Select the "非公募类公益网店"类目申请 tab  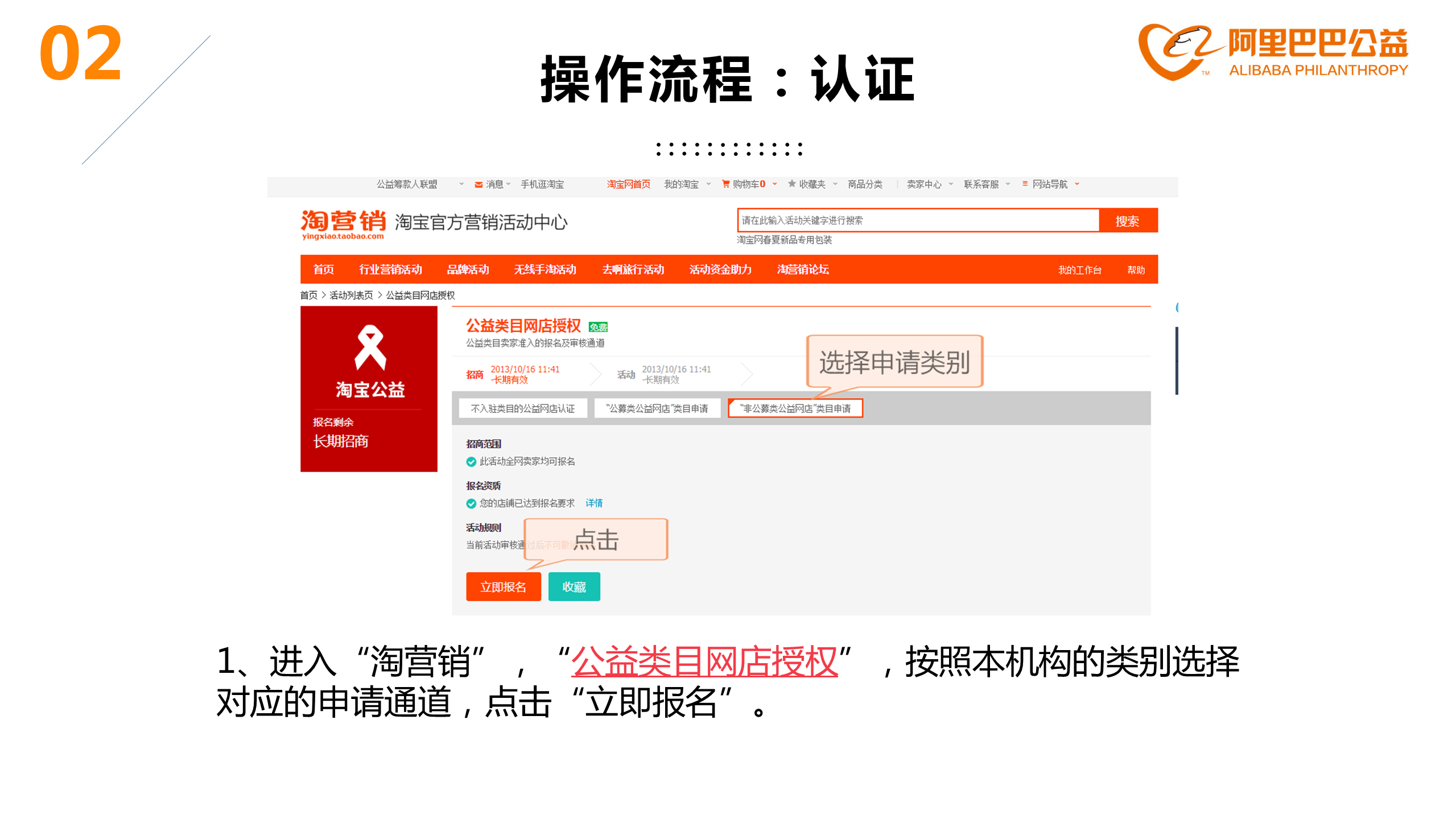pyautogui.click(x=795, y=408)
